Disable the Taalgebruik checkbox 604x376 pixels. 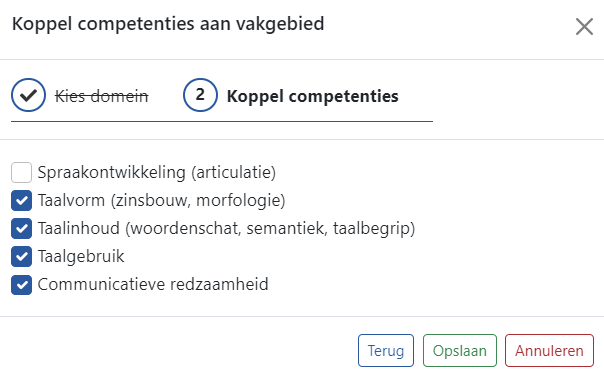[x=22, y=257]
